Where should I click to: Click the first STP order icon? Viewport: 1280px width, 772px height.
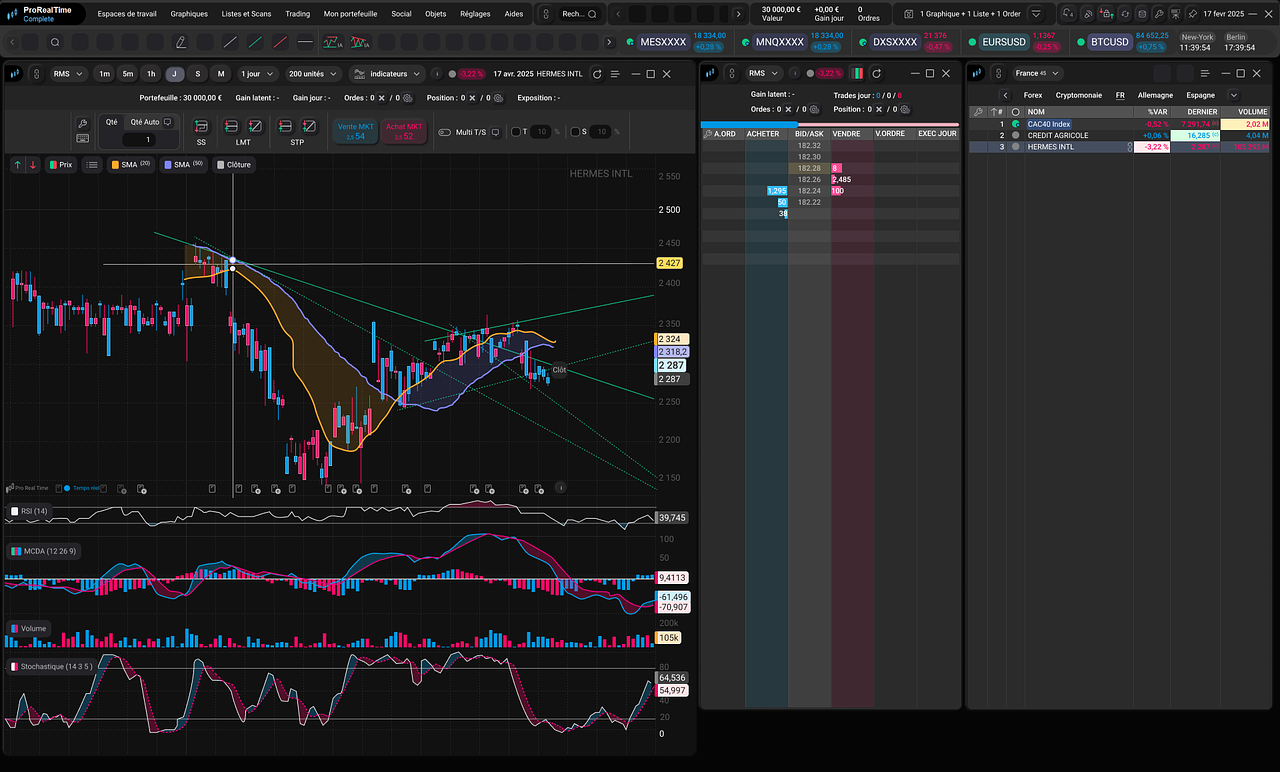[x=285, y=127]
